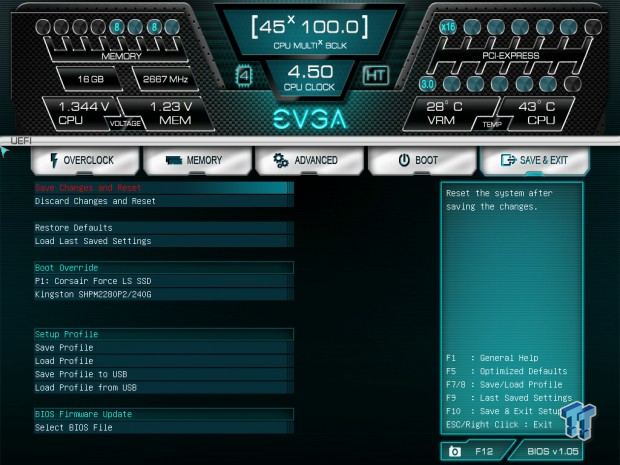
Task: Select Load Last Saved Settings
Action: click(x=164, y=241)
